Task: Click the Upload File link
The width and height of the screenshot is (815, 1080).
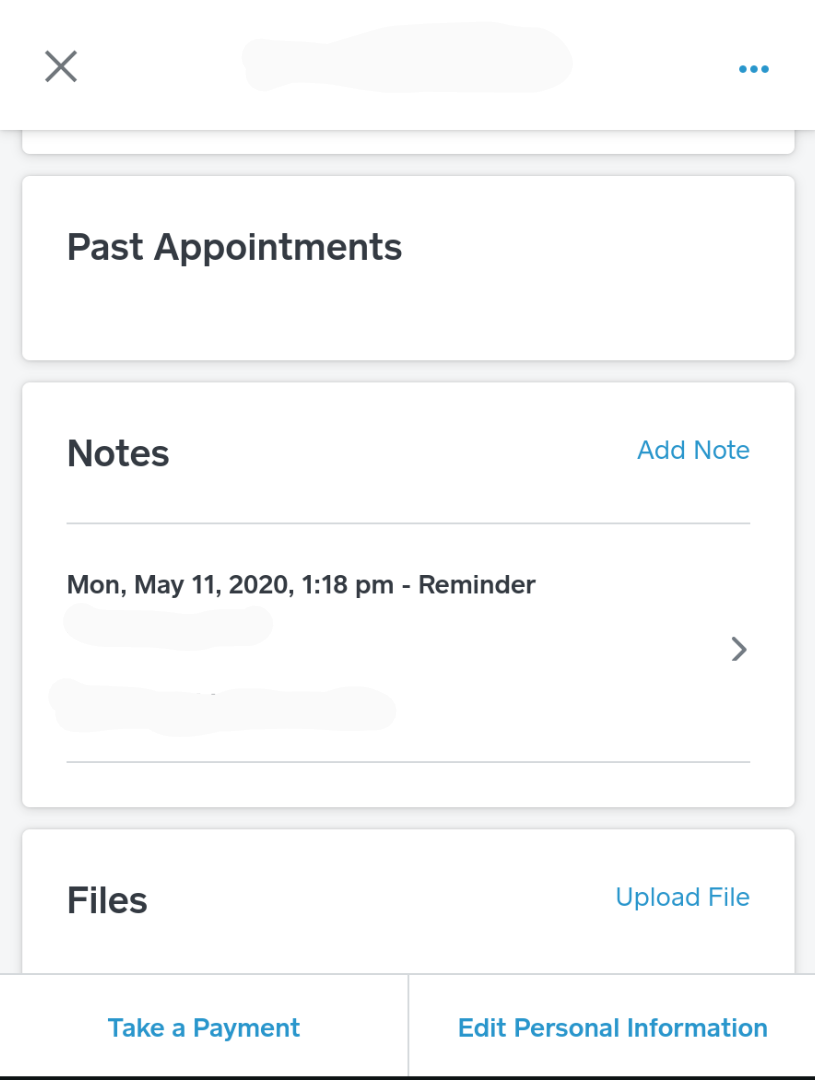Action: [682, 897]
